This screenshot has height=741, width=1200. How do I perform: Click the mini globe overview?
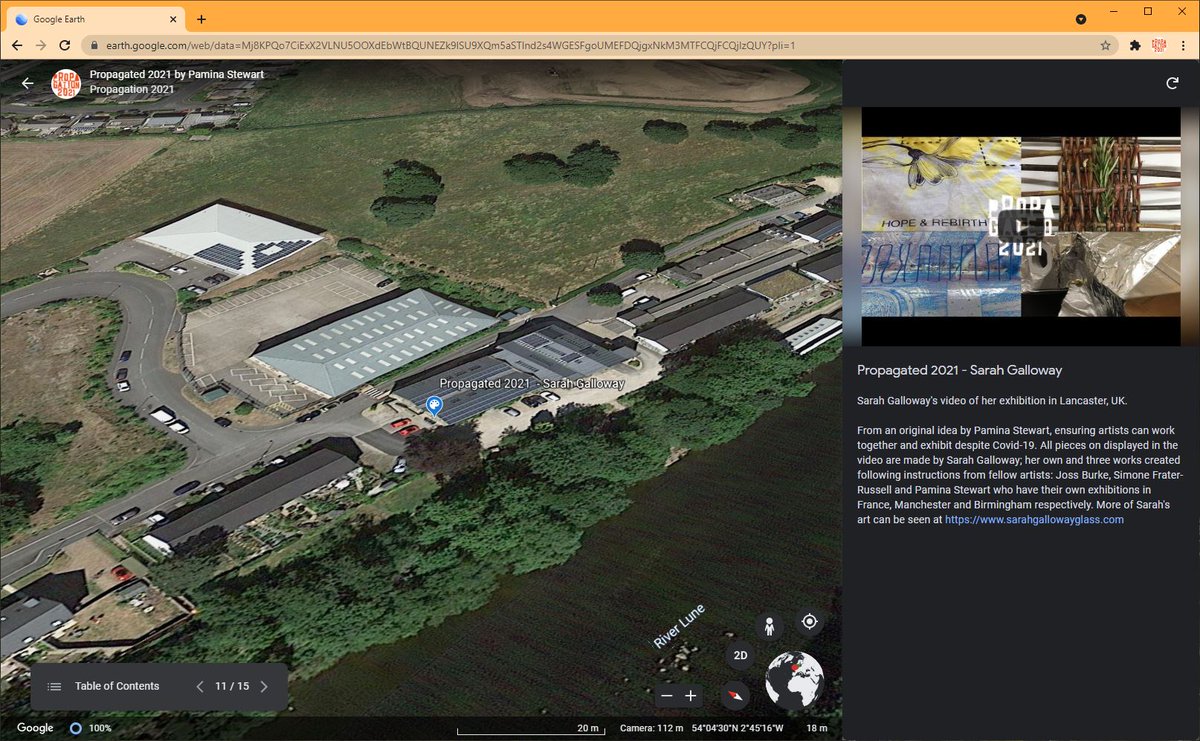click(x=794, y=680)
